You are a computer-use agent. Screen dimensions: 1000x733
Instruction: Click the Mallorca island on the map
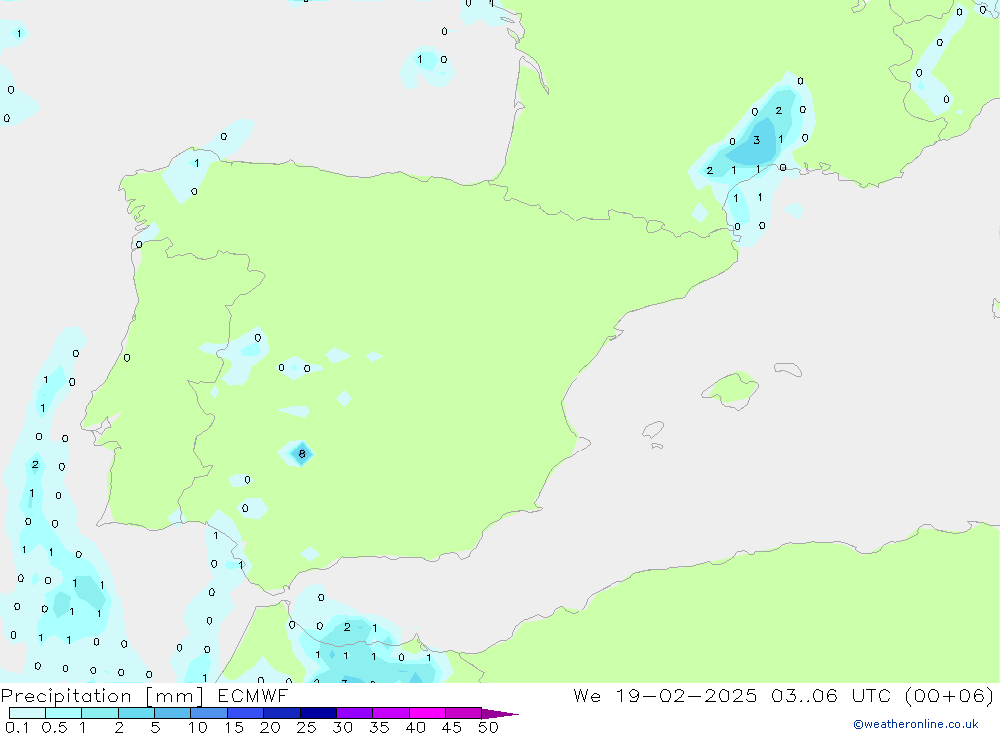tap(731, 389)
